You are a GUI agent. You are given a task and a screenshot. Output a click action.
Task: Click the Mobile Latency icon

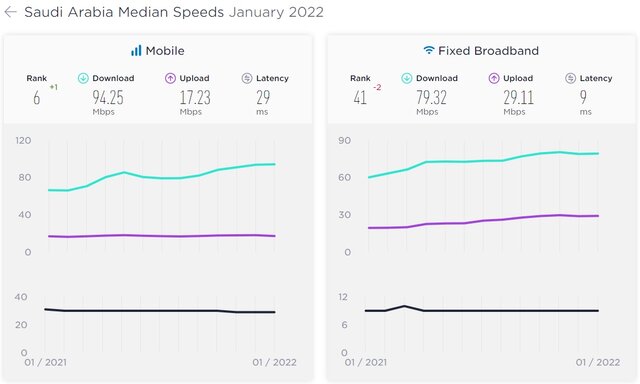(247, 78)
